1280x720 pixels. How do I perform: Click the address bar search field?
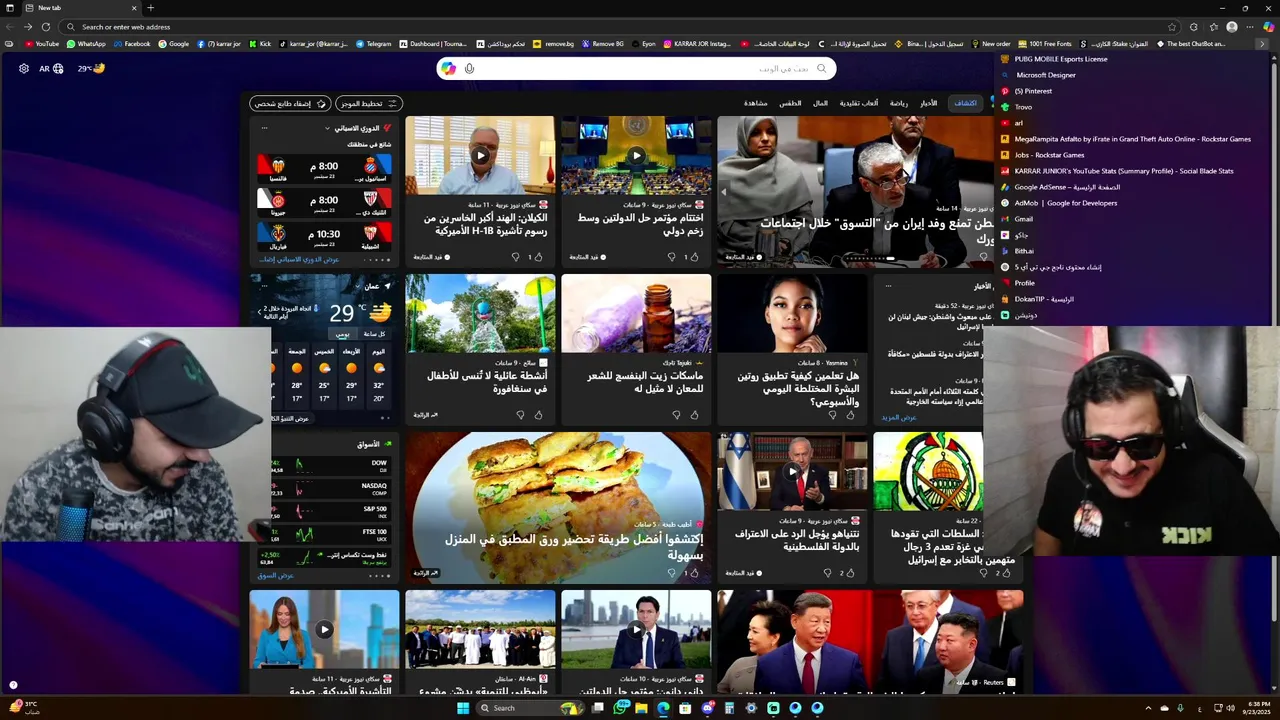pyautogui.click(x=620, y=27)
